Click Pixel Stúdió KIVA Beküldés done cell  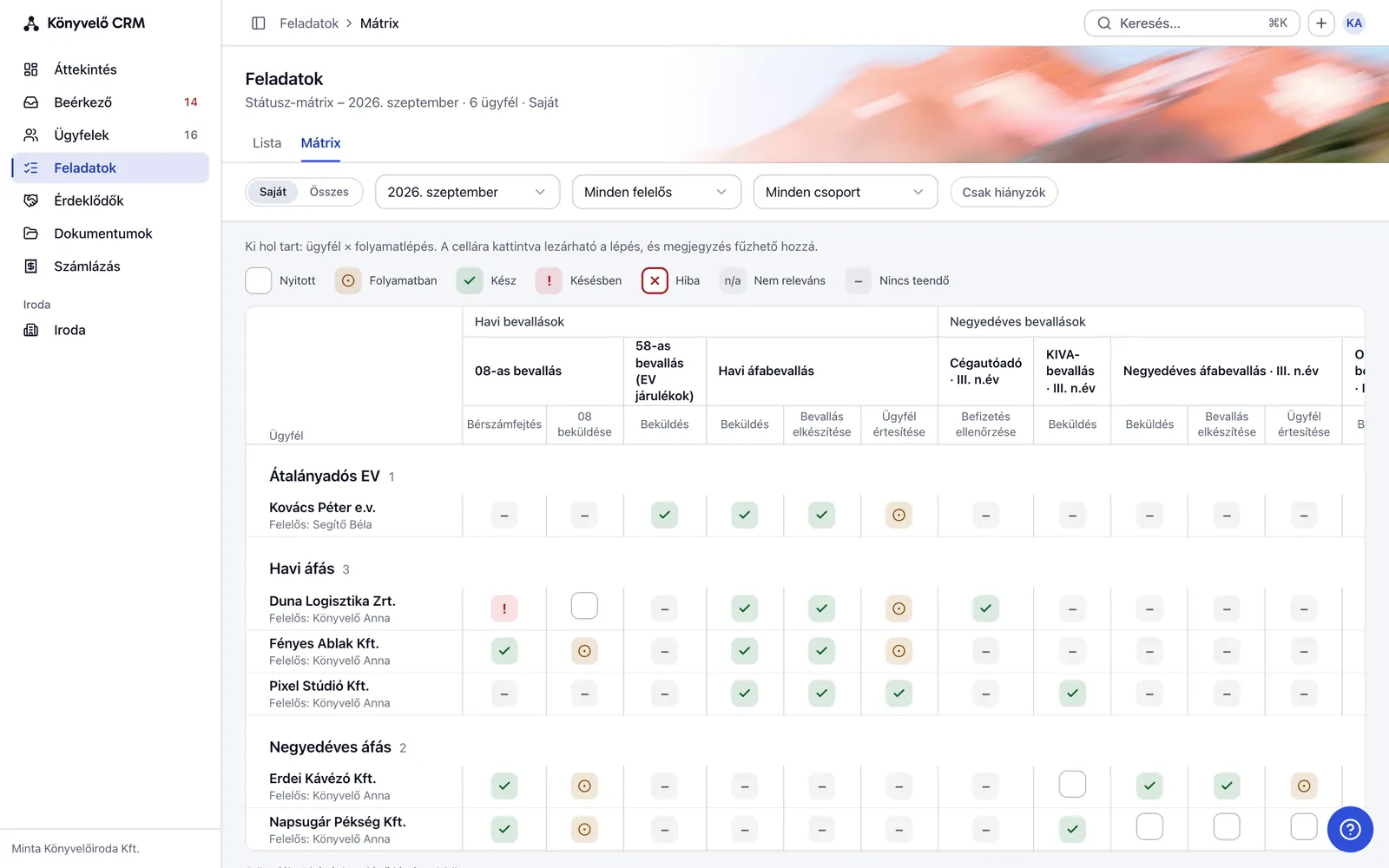tap(1072, 693)
